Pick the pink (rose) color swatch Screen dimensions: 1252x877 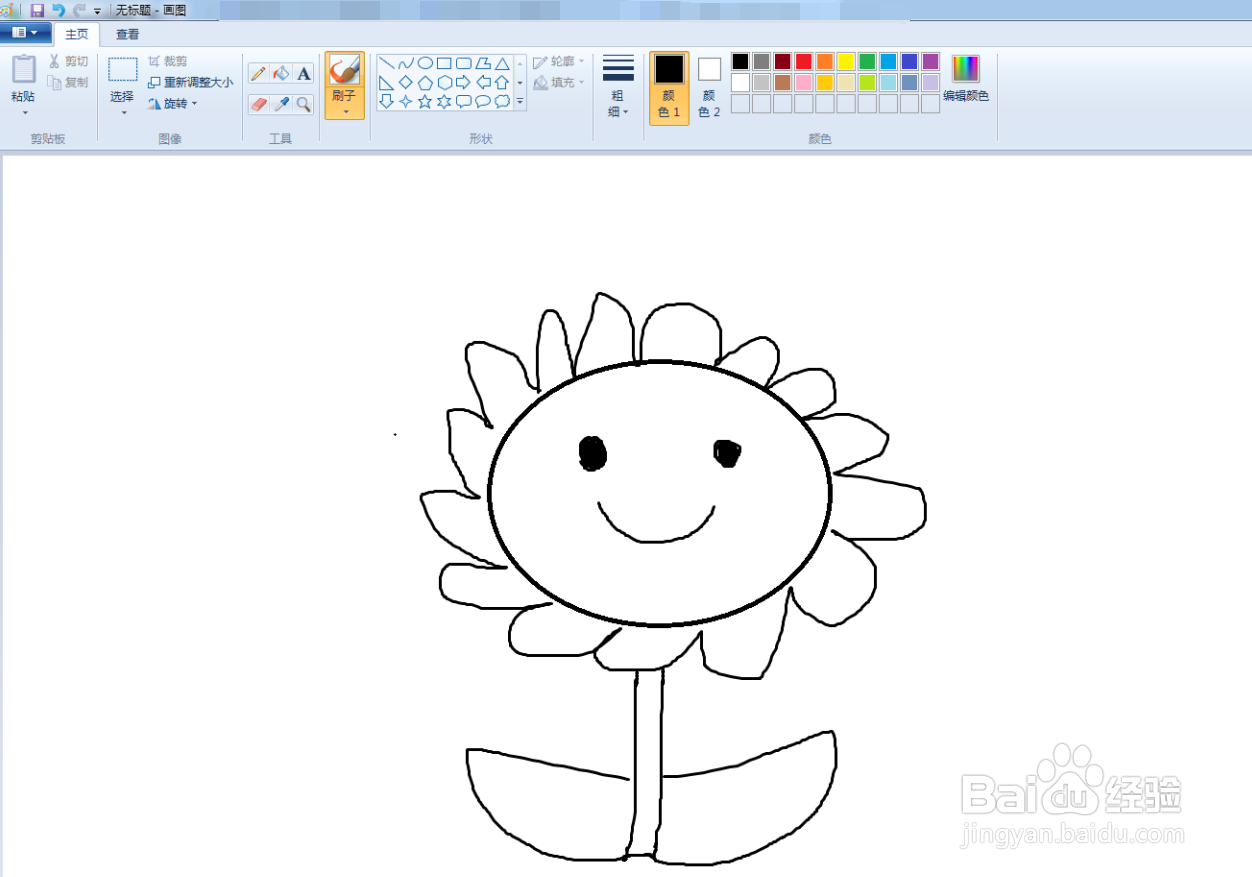(x=804, y=82)
